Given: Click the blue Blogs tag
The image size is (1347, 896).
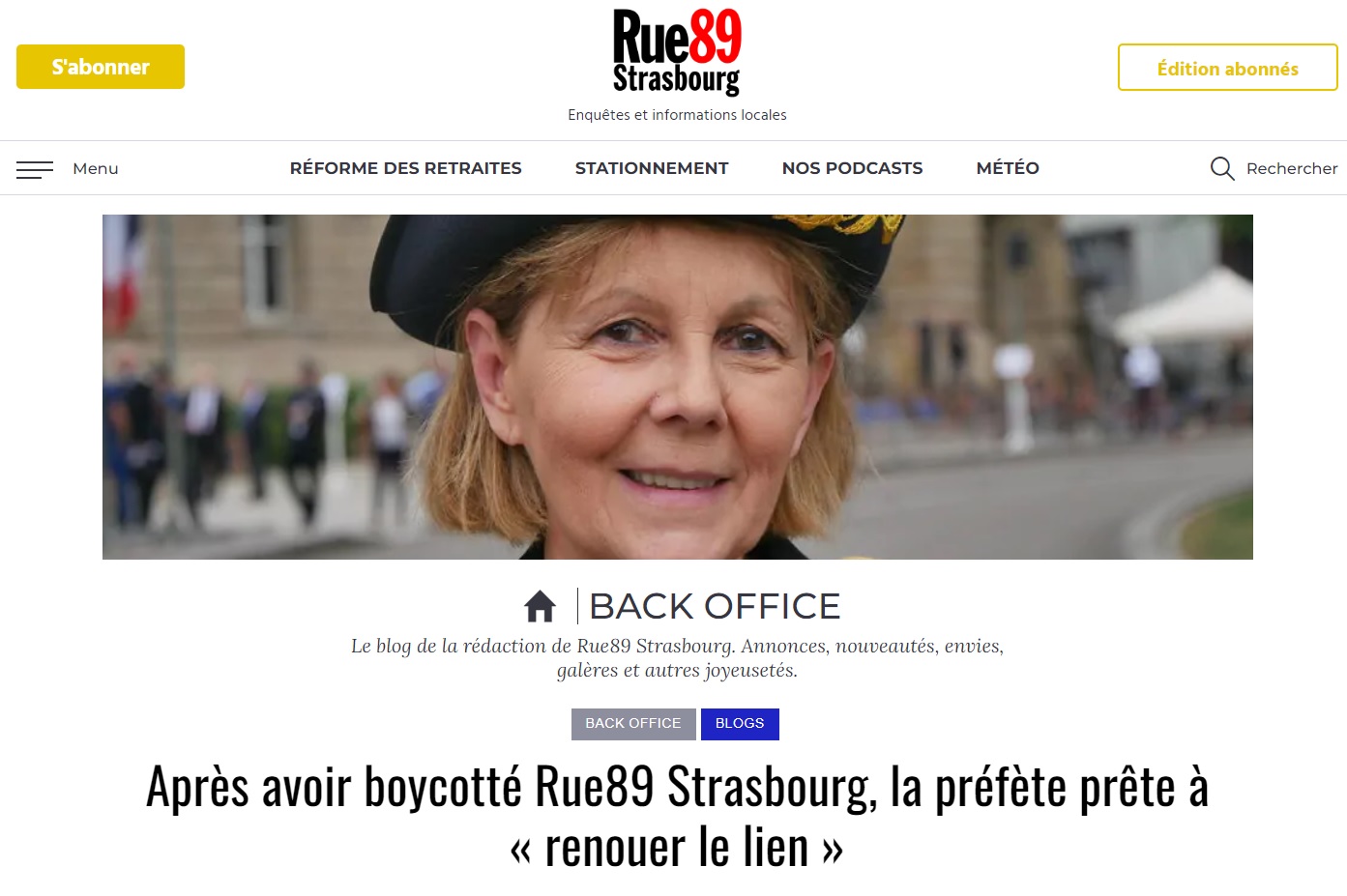Looking at the screenshot, I should click(740, 724).
